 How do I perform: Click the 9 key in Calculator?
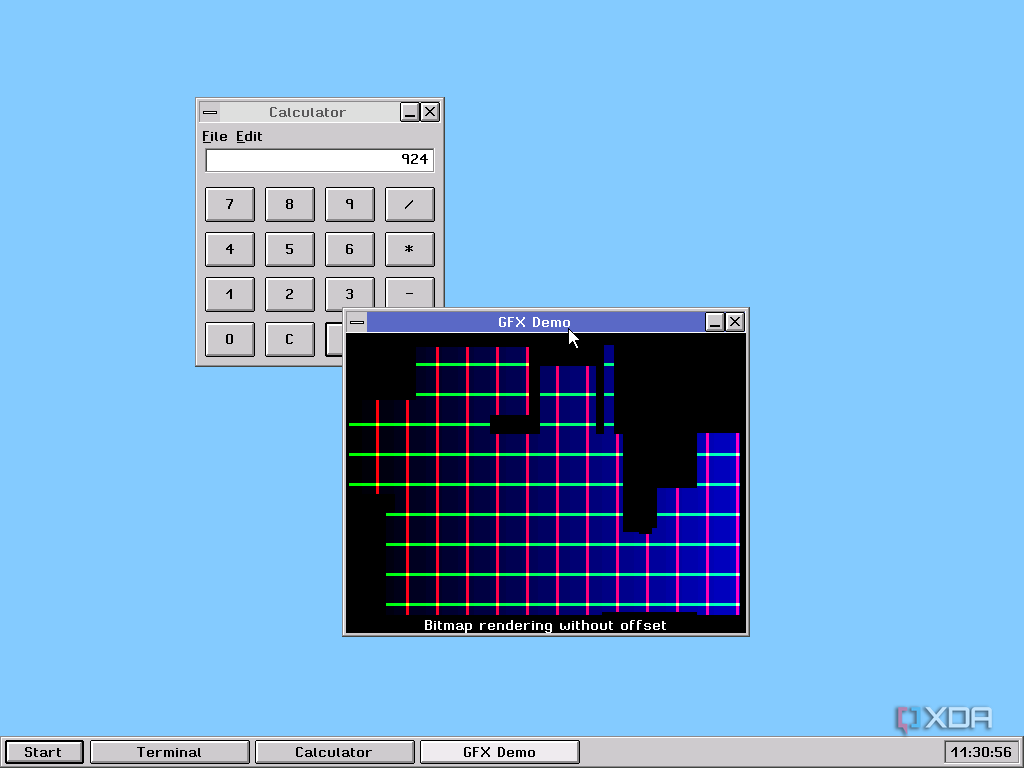pyautogui.click(x=350, y=204)
